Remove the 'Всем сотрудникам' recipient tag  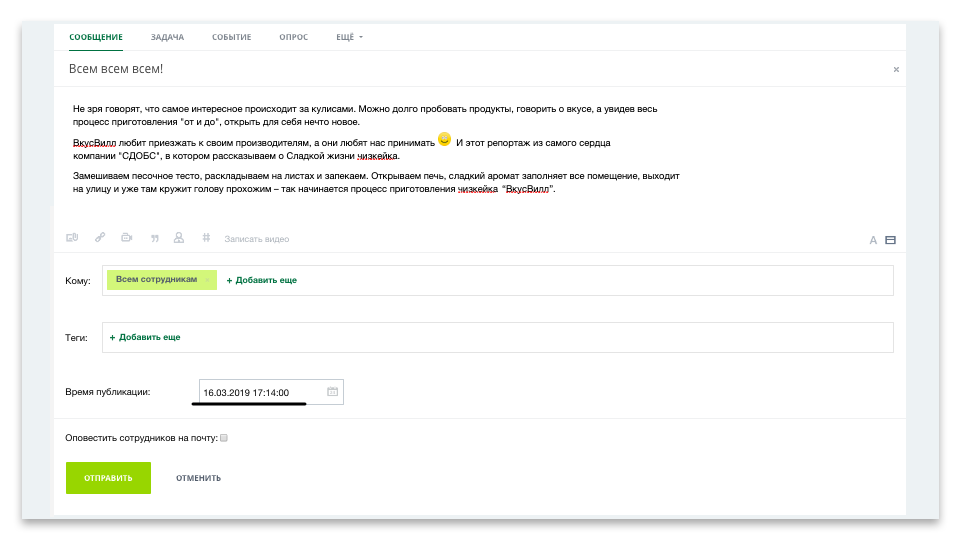207,280
